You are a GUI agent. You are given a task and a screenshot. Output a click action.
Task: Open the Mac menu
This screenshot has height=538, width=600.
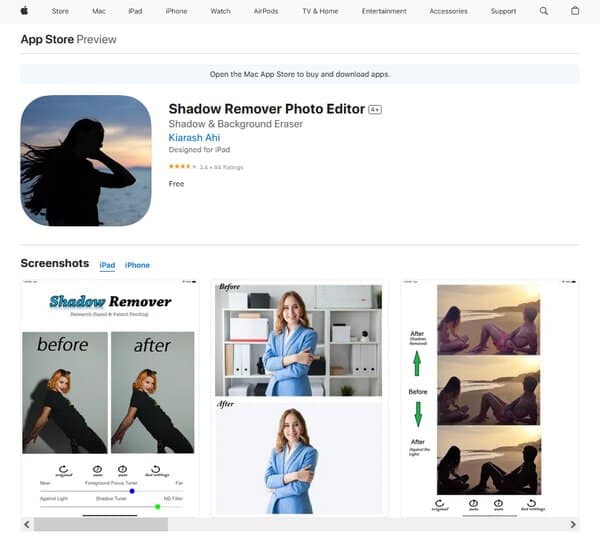pyautogui.click(x=99, y=11)
